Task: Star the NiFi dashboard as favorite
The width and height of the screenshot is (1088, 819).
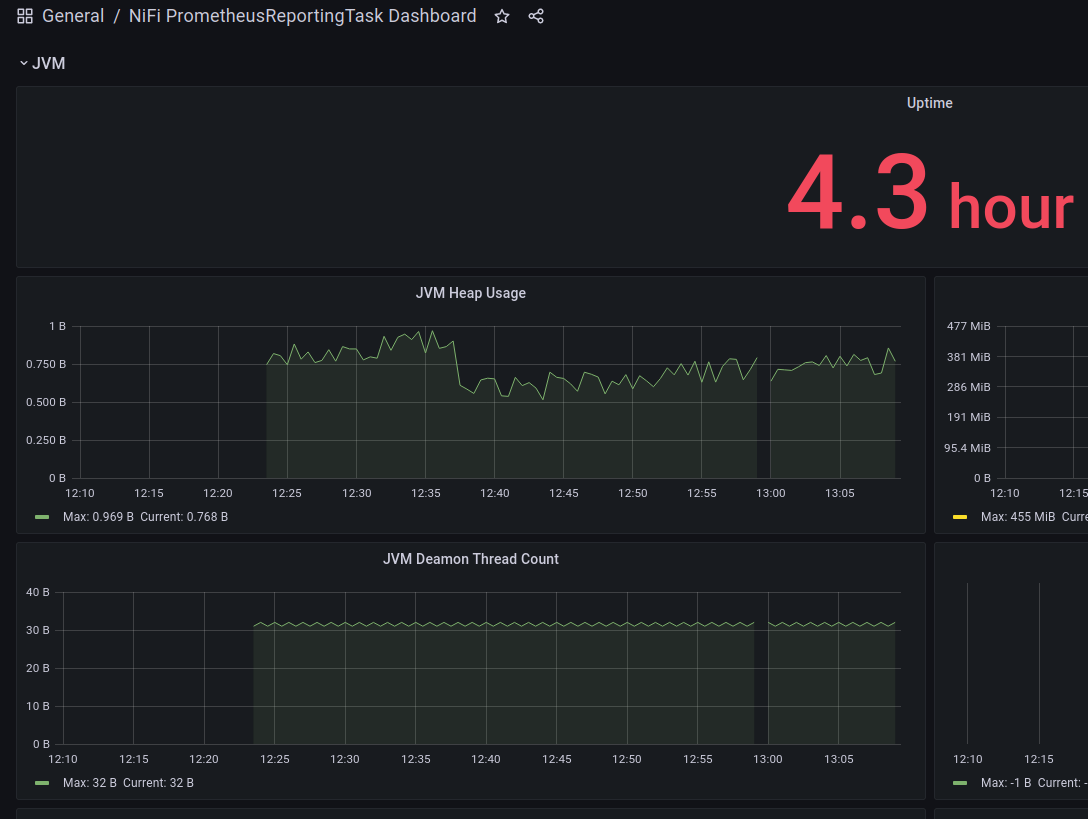Action: click(x=502, y=17)
